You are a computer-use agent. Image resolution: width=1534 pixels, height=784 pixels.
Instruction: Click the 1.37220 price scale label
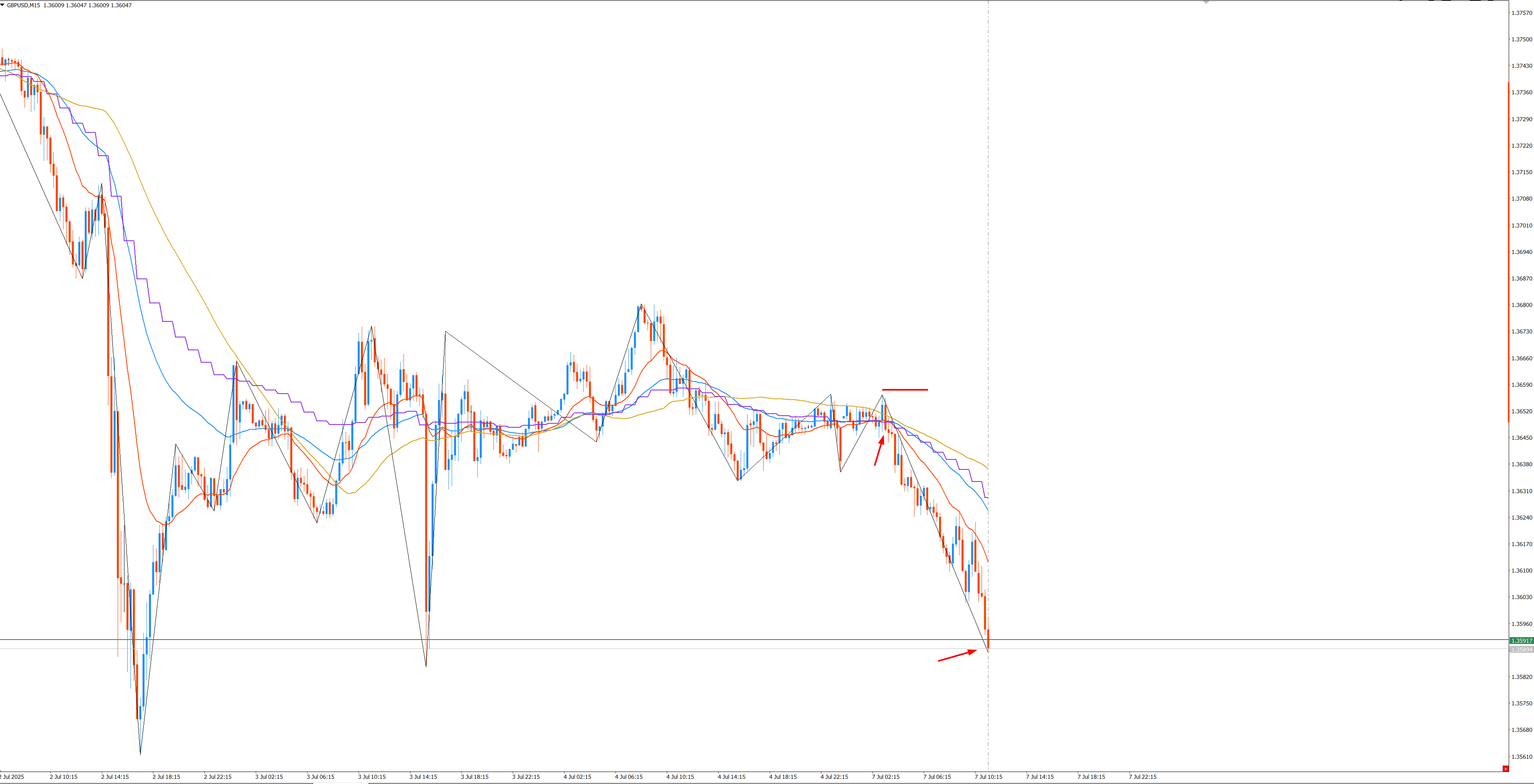1522,145
